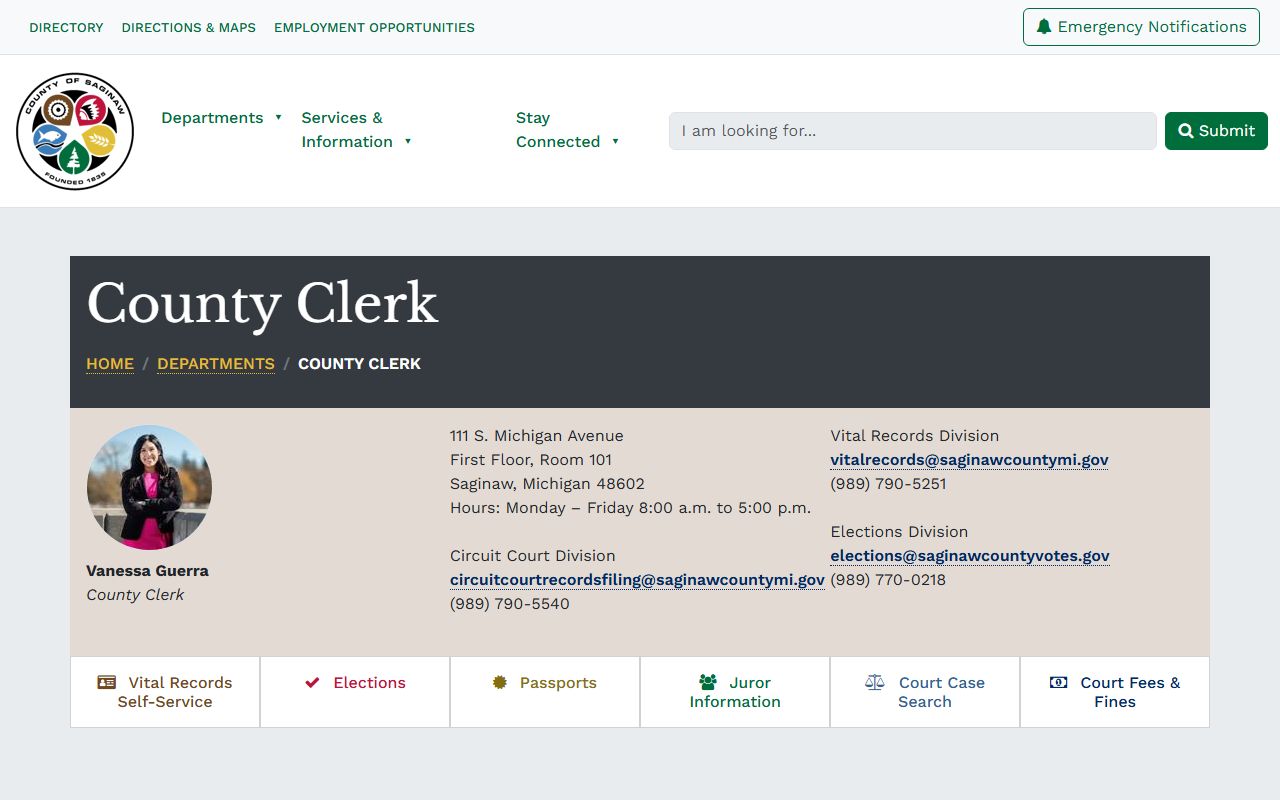The height and width of the screenshot is (800, 1280).
Task: Click the people icon for Juror Information
Action: tap(708, 682)
